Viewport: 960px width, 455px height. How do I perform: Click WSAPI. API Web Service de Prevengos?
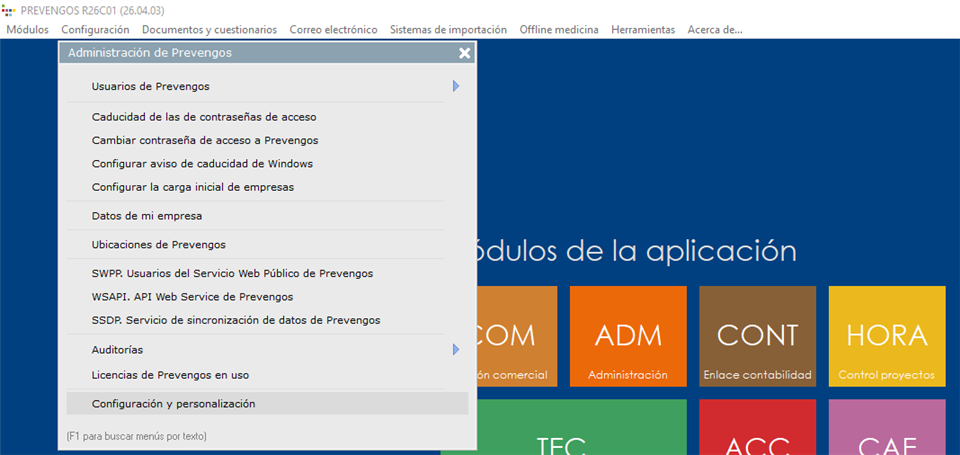point(192,297)
